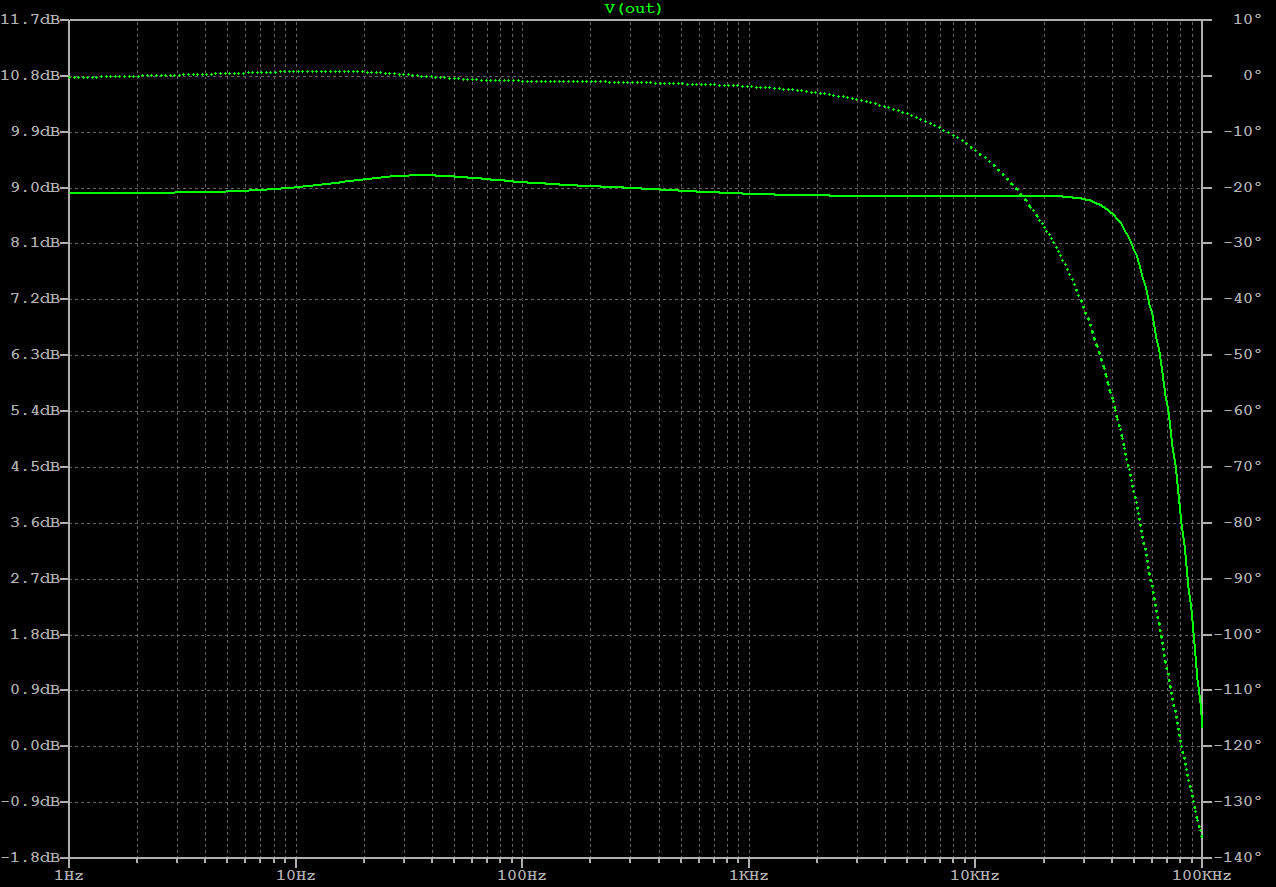
Task: Select the 6.3dB axis tick label
Action: (x=35, y=355)
